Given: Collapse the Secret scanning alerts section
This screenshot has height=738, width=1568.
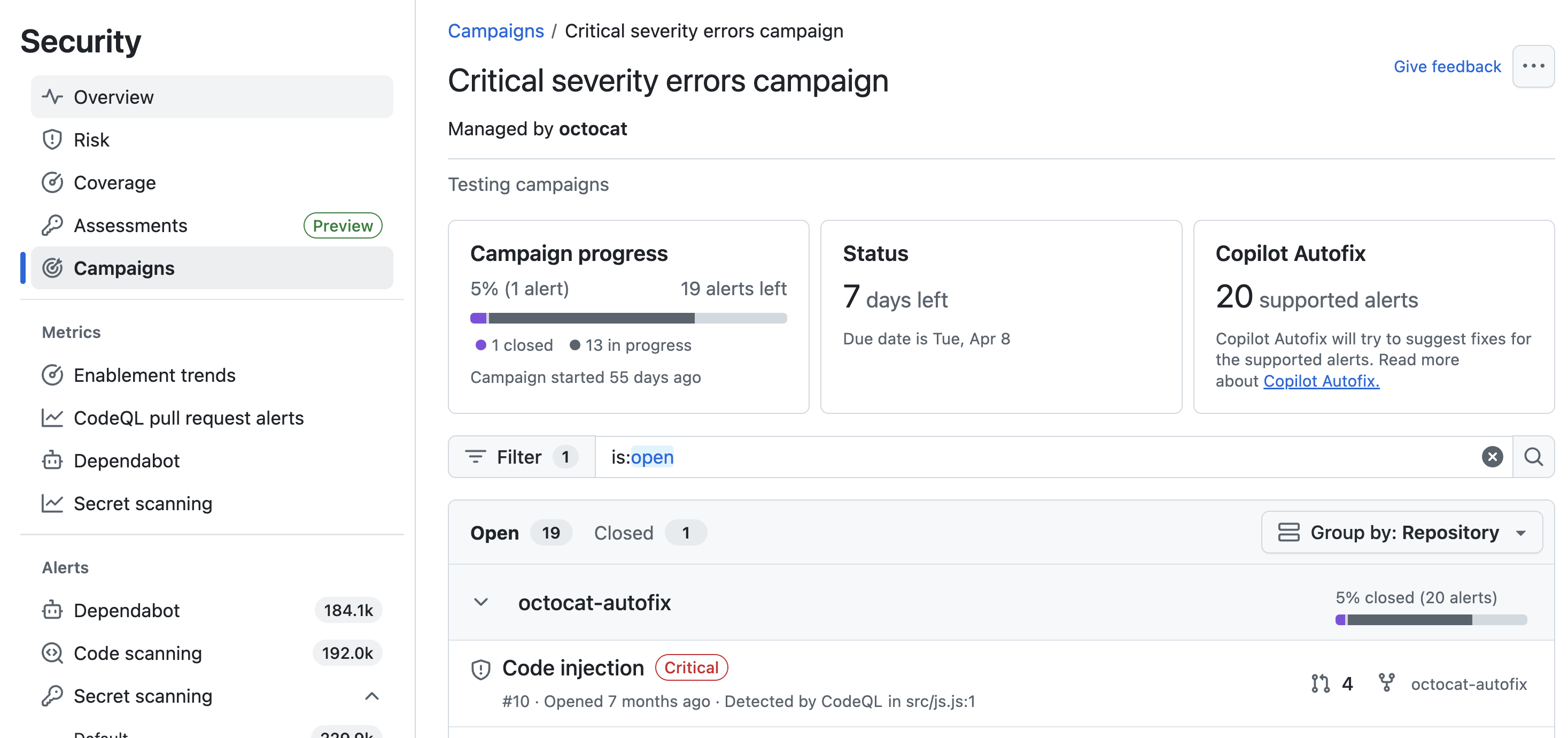Looking at the screenshot, I should 372,696.
